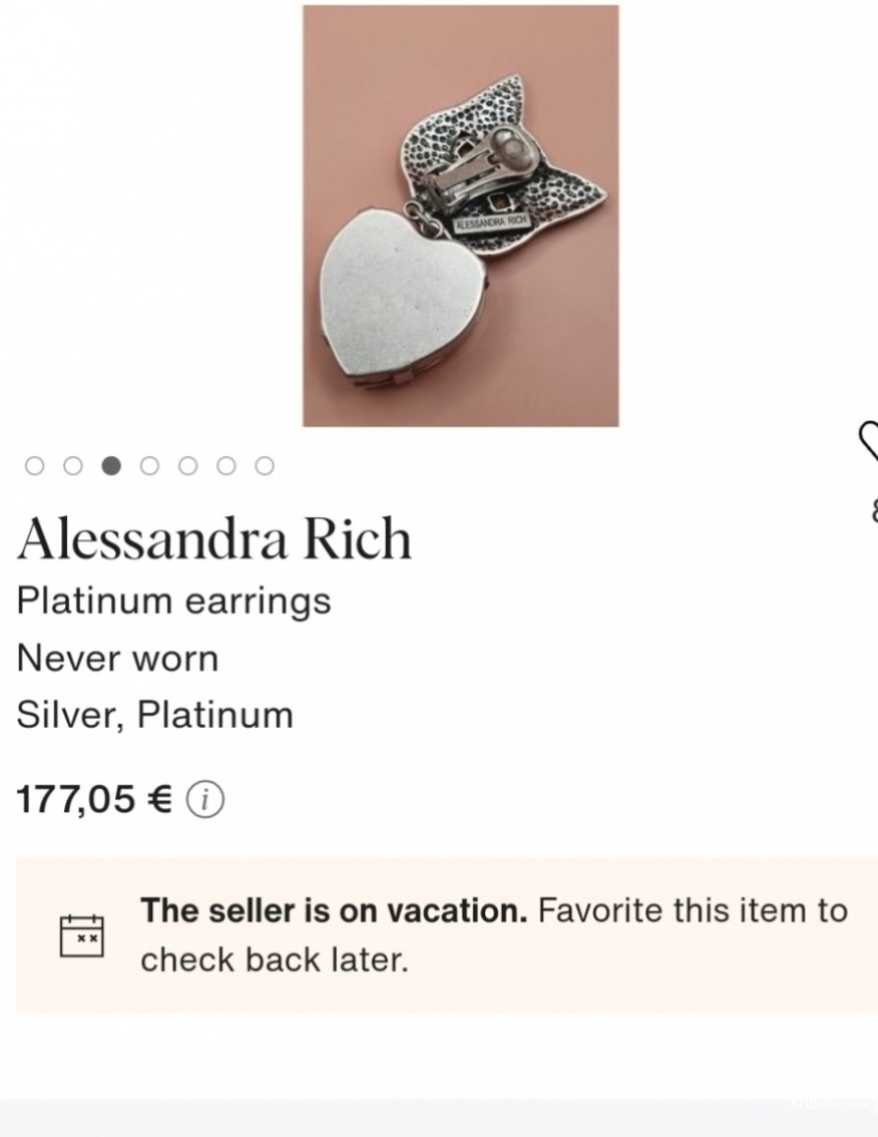Click the seller vacation banner message
The height and width of the screenshot is (1137, 878).
493,934
